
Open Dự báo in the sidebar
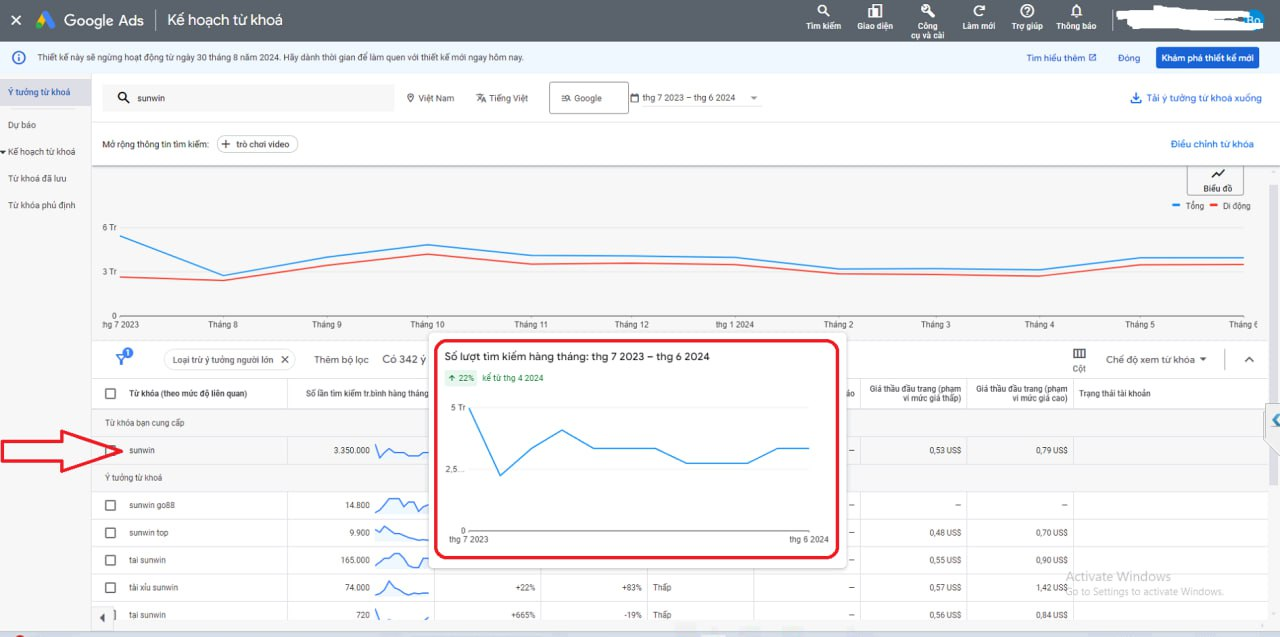click(x=22, y=125)
